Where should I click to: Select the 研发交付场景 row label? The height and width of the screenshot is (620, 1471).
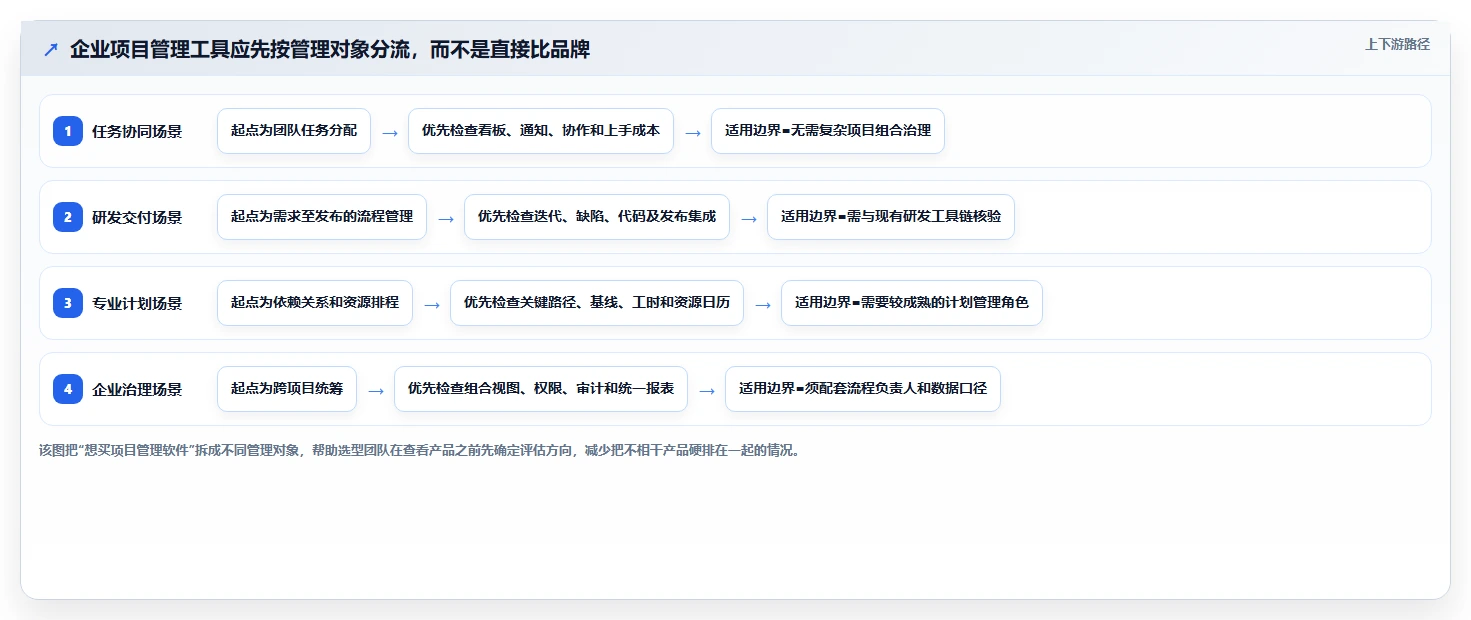[137, 217]
